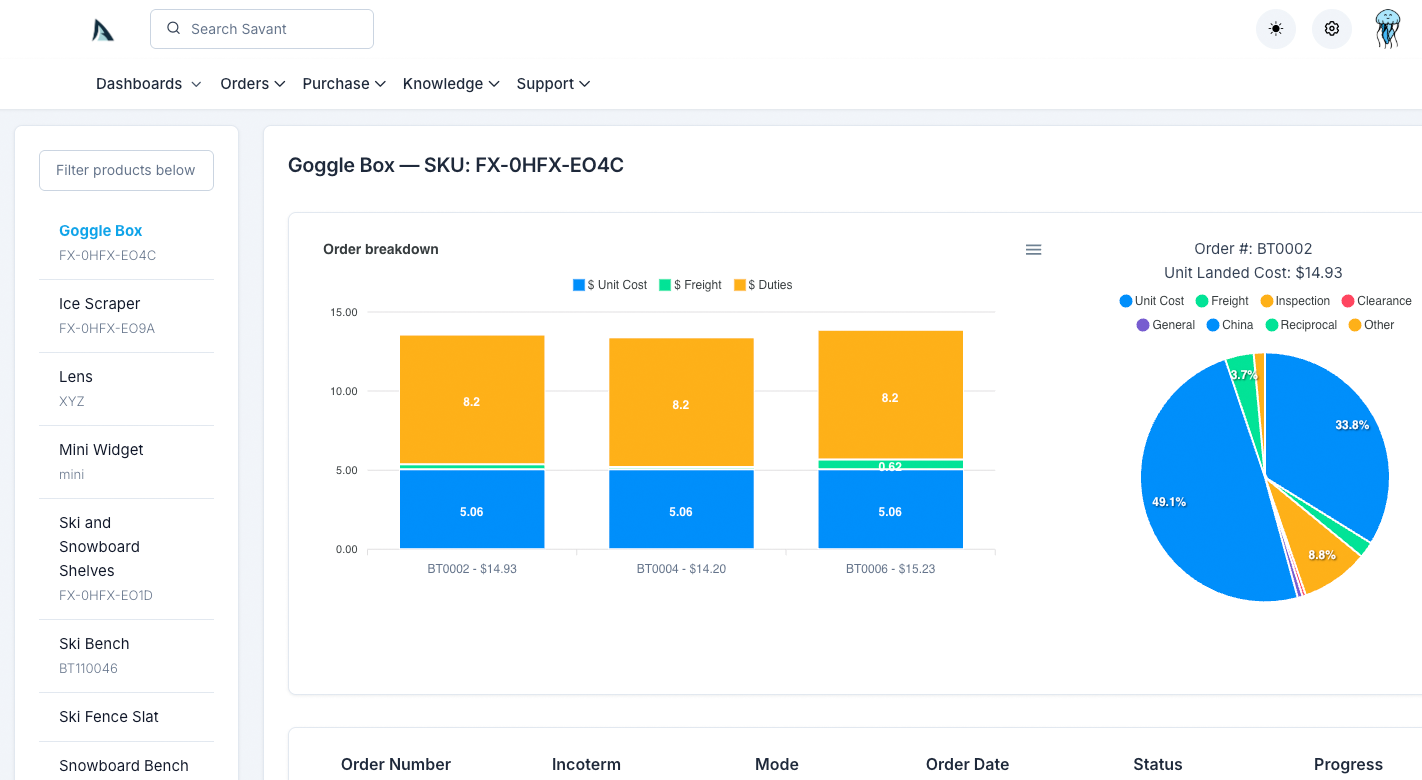The width and height of the screenshot is (1422, 780).
Task: Open the Support menu
Action: click(x=553, y=84)
